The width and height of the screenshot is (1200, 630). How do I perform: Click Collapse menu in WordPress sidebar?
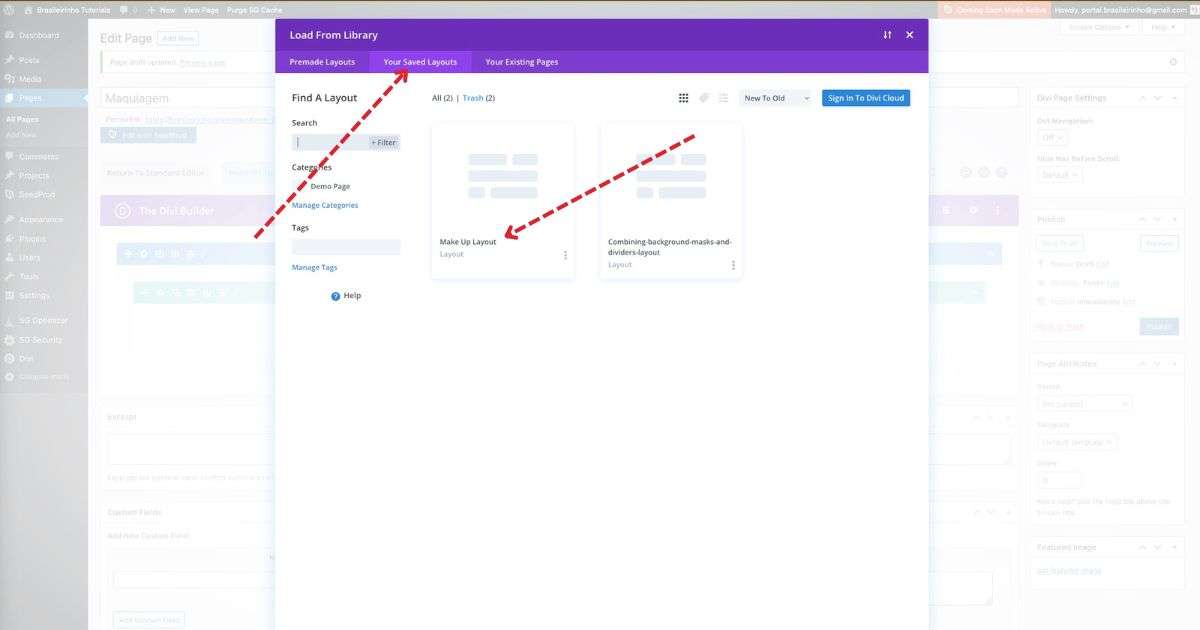pyautogui.click(x=44, y=377)
